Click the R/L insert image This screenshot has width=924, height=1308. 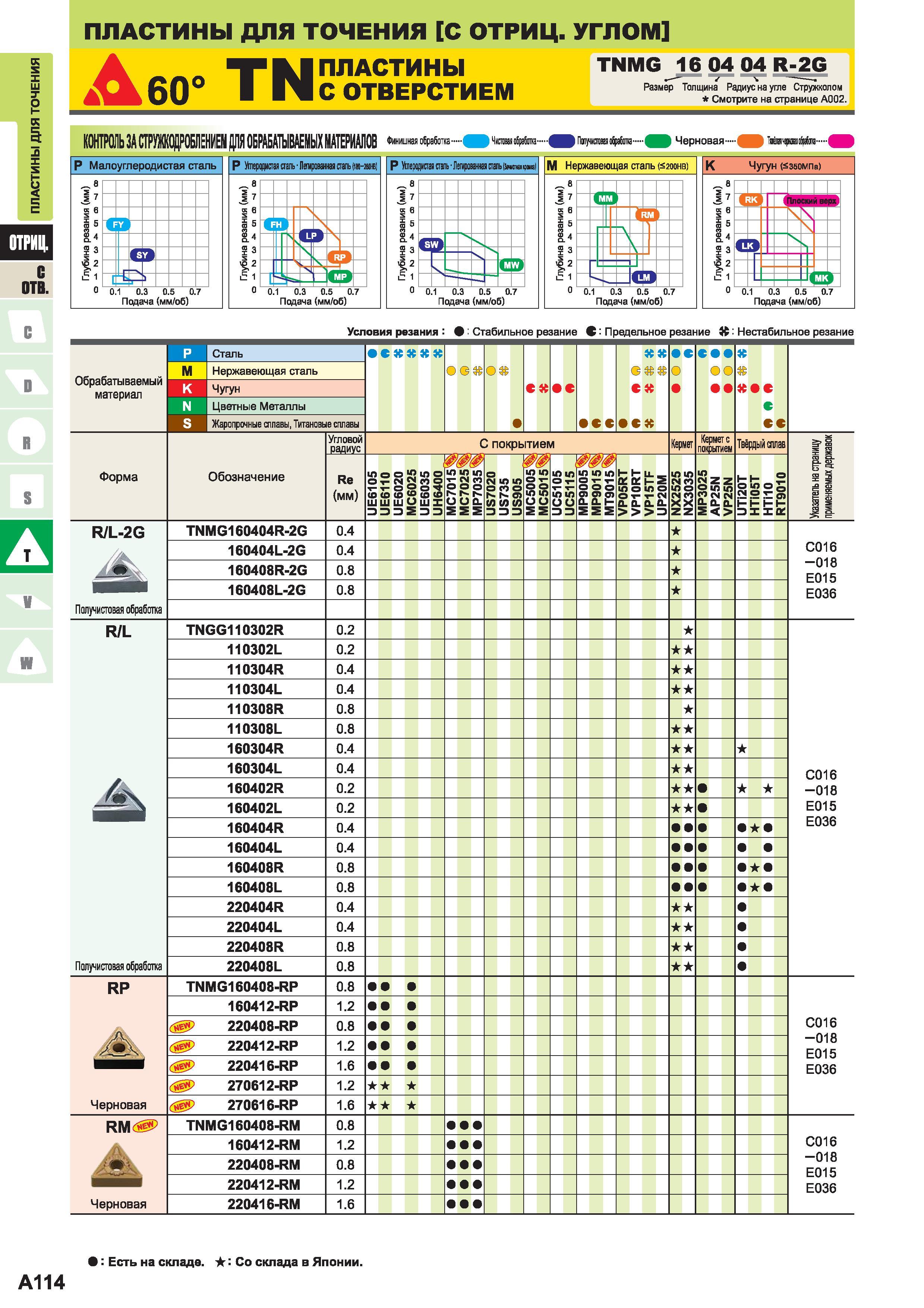119,800
